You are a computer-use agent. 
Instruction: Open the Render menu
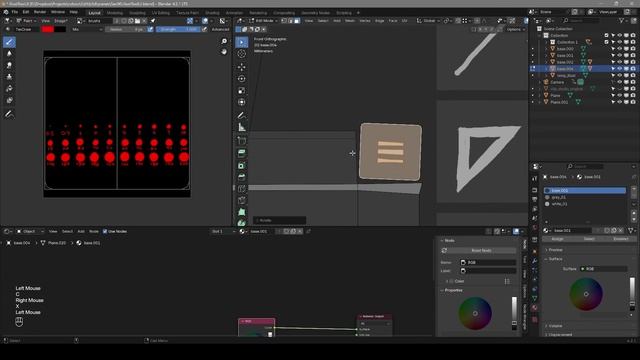coord(40,12)
